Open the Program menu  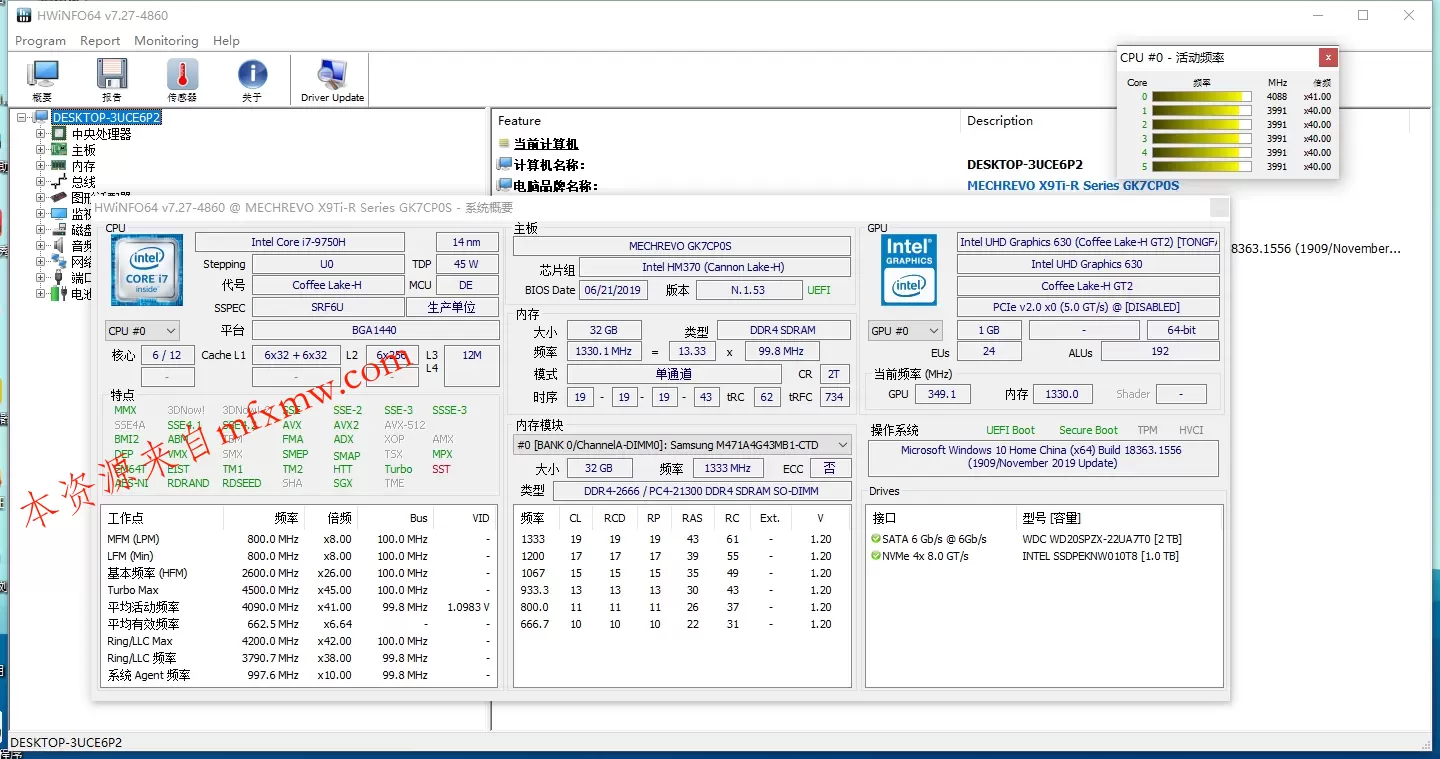[40, 41]
